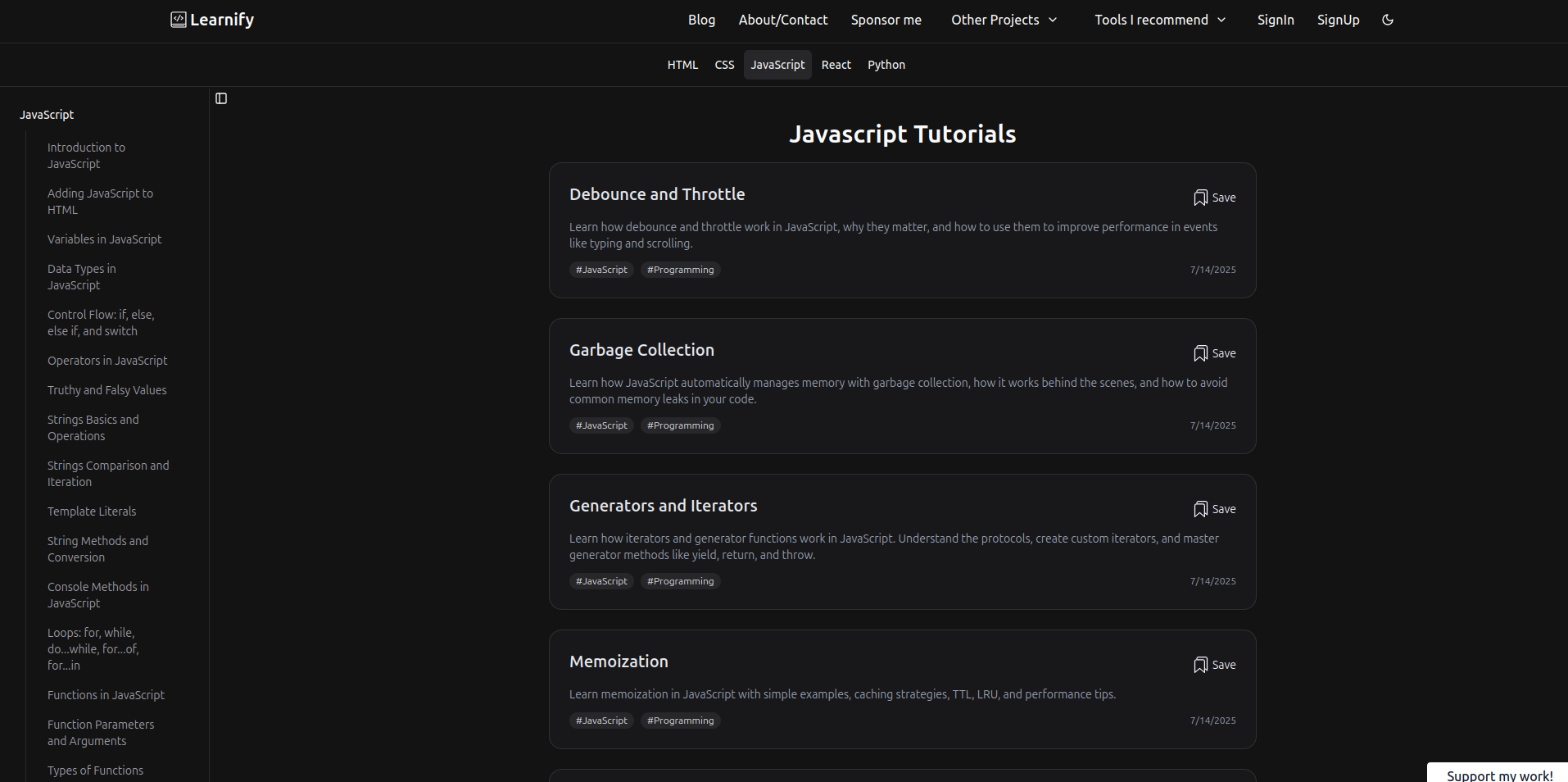This screenshot has width=1568, height=782.
Task: Save the Generators and Iterators tutorial
Action: tap(1214, 509)
